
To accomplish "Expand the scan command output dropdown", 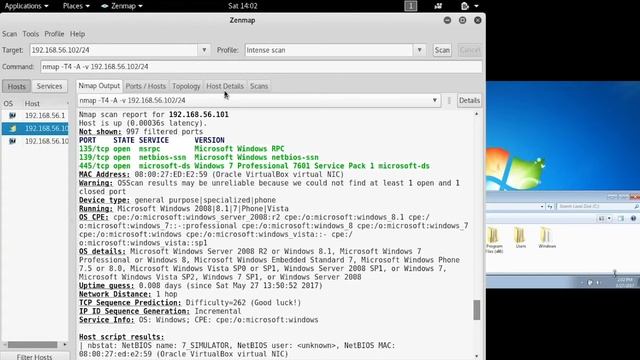I will pos(435,100).
